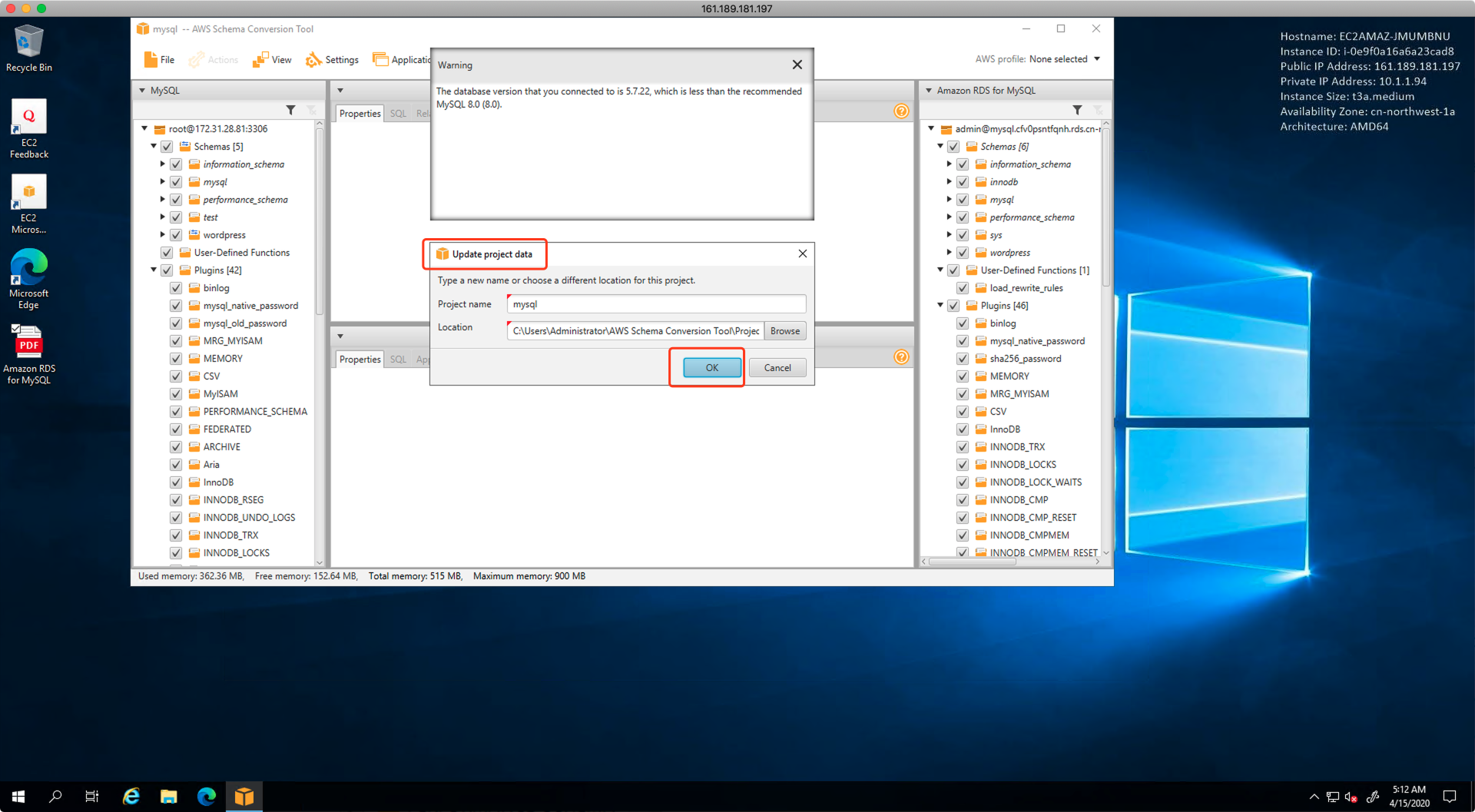Uncheck the sys schema in Amazon RDS tree

pos(963,235)
